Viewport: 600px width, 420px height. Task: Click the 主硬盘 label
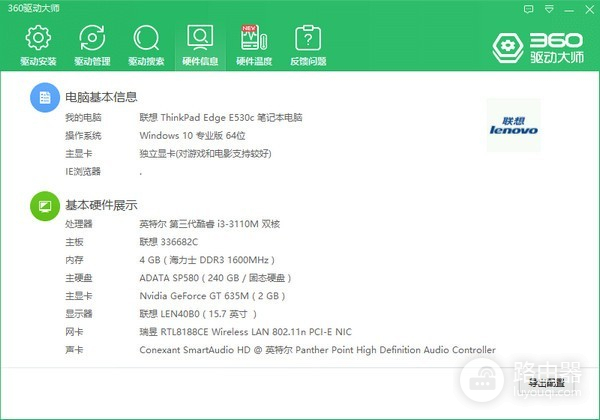tap(78, 278)
